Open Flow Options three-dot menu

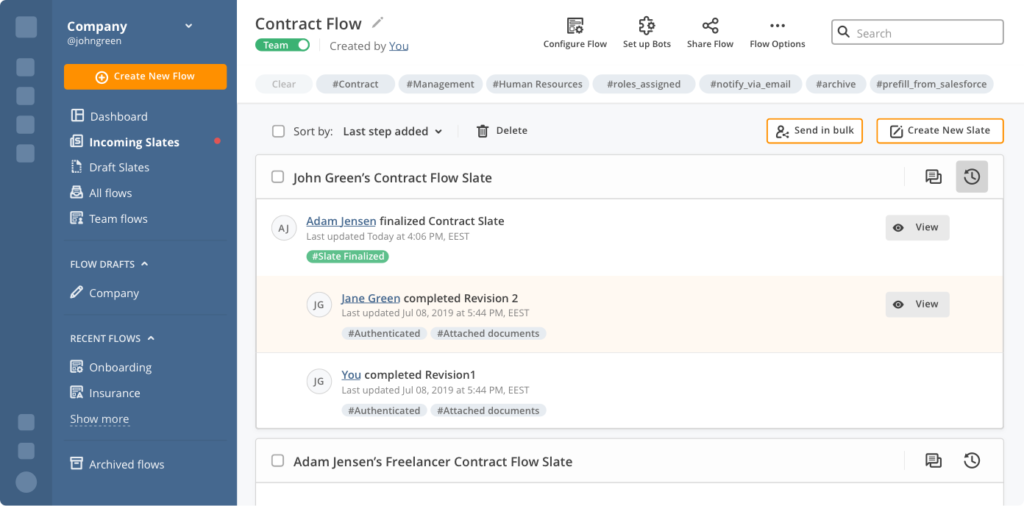(777, 26)
